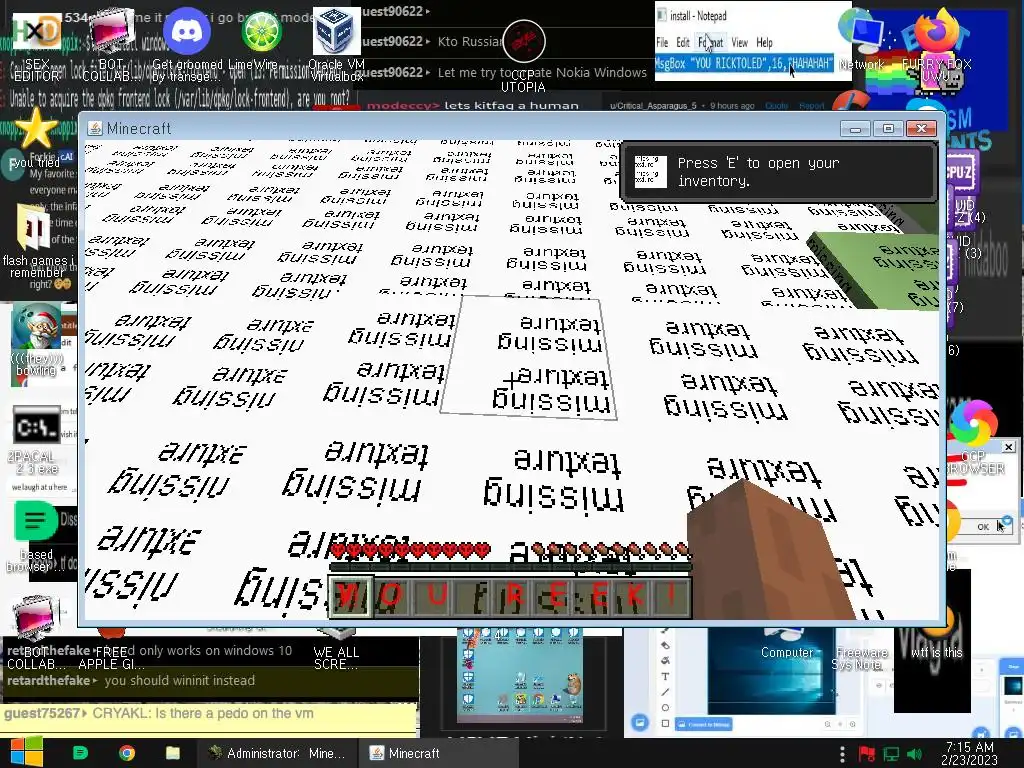Select the Minecraft hotbar slot showing exclamation mark
The height and width of the screenshot is (768, 1024).
671,596
